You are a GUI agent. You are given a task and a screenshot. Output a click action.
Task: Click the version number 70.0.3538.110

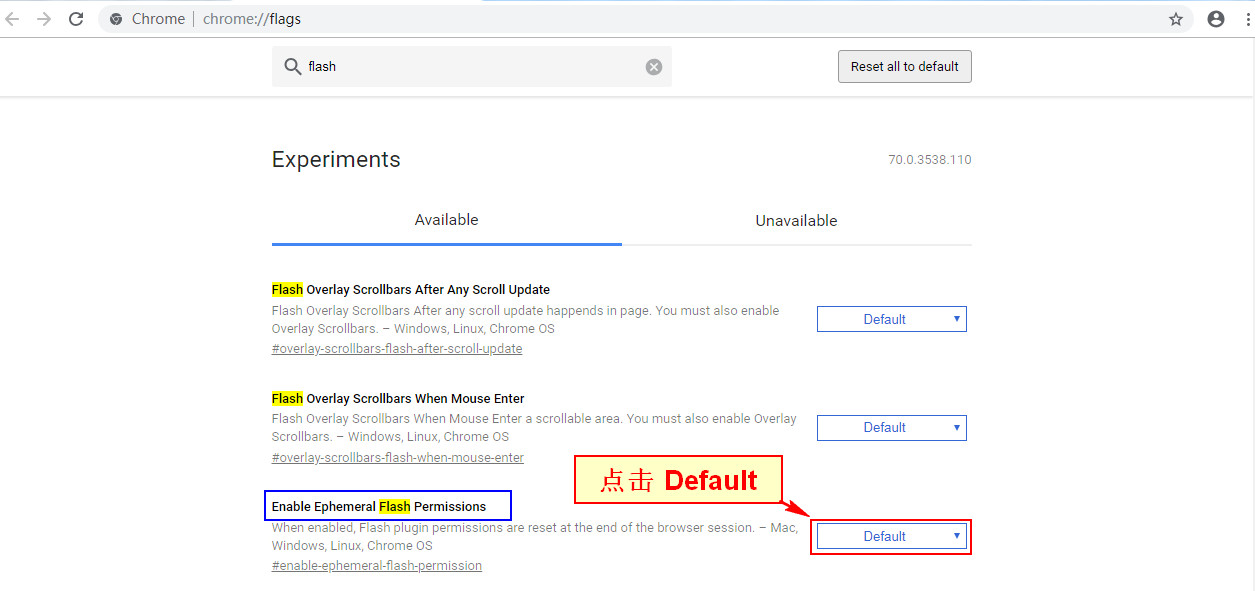[930, 160]
